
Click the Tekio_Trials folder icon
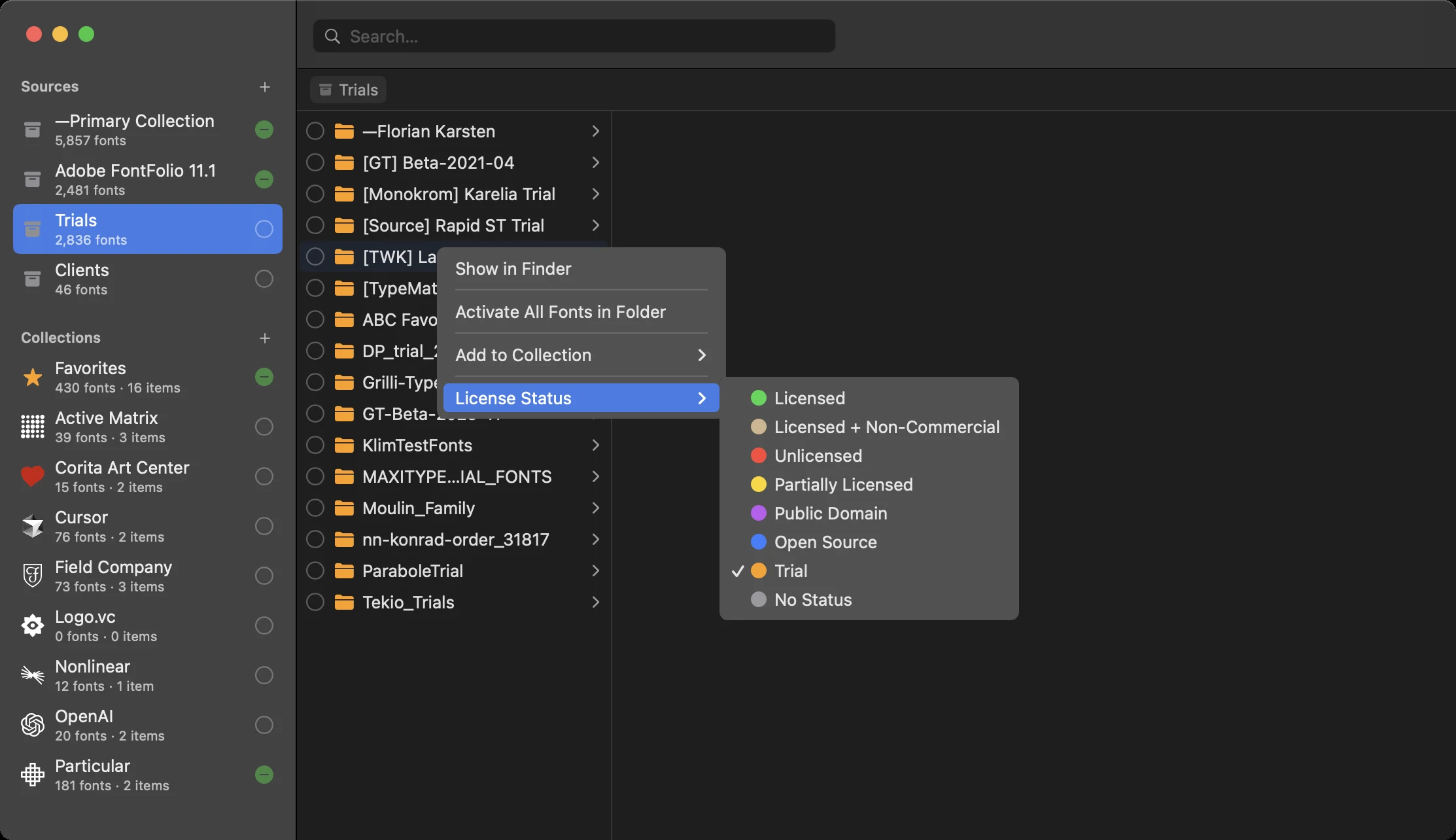click(344, 602)
